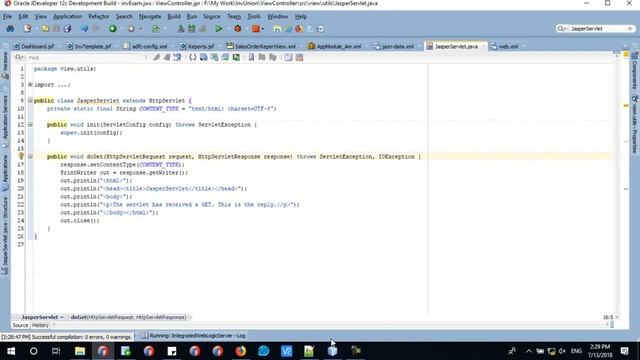Select the Source tab at editor bottom

pos(20,325)
